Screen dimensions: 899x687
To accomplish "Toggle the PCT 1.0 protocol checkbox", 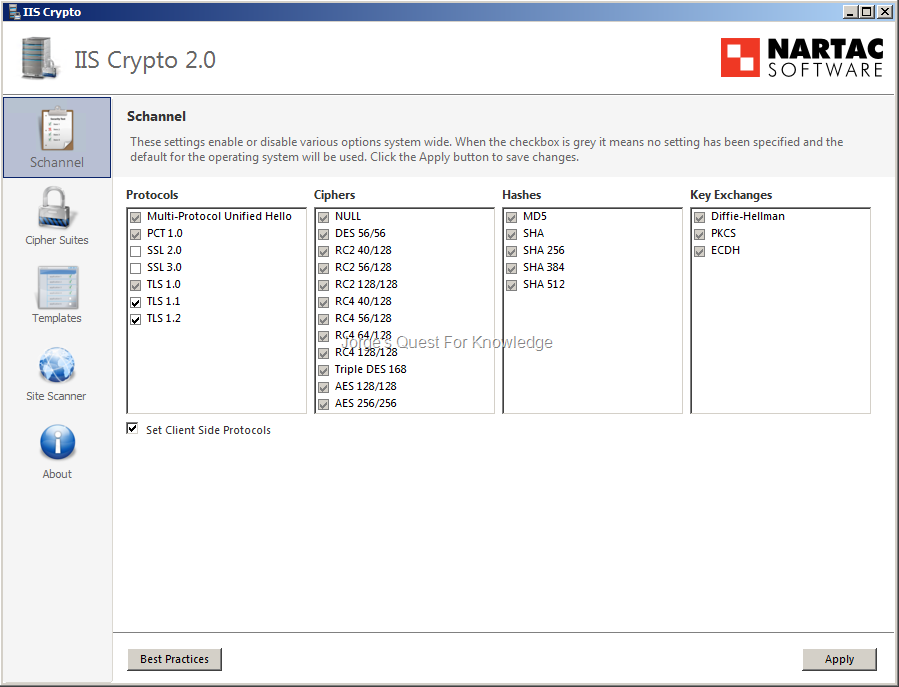I will 135,235.
